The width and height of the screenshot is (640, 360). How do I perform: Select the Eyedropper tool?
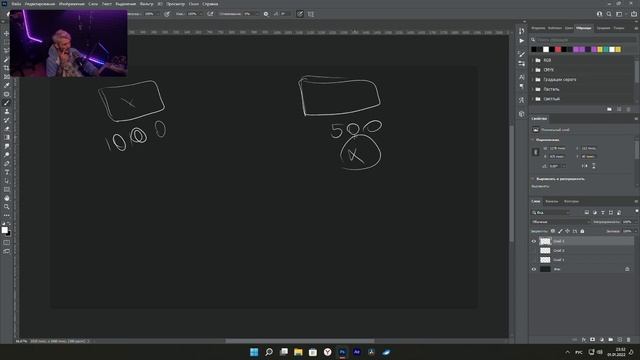(7, 85)
